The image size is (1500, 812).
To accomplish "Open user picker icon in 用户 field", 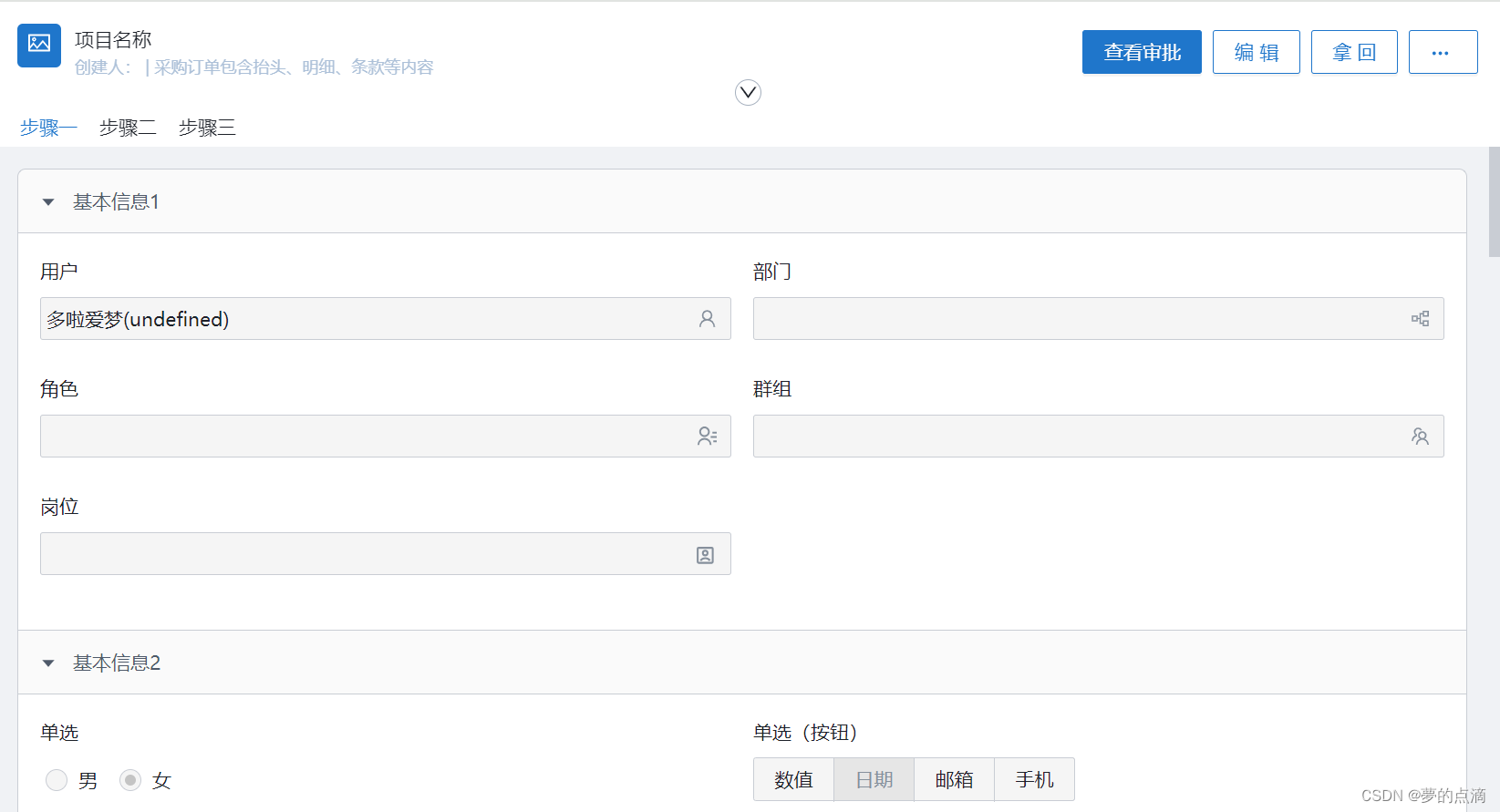I will coord(707,319).
